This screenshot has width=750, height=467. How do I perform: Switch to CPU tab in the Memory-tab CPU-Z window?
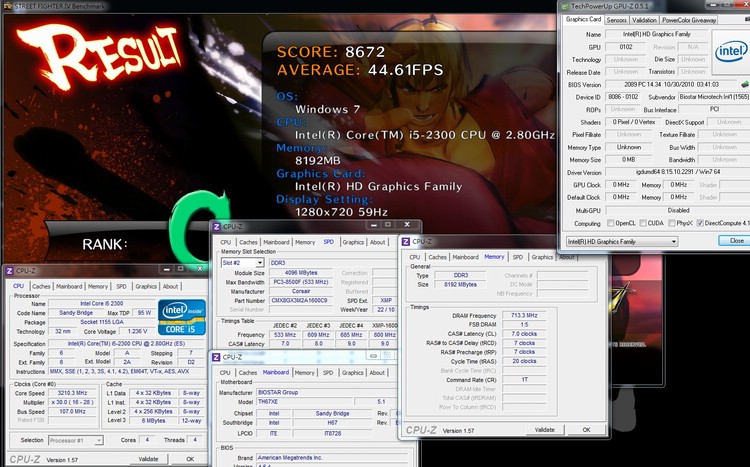(x=415, y=257)
